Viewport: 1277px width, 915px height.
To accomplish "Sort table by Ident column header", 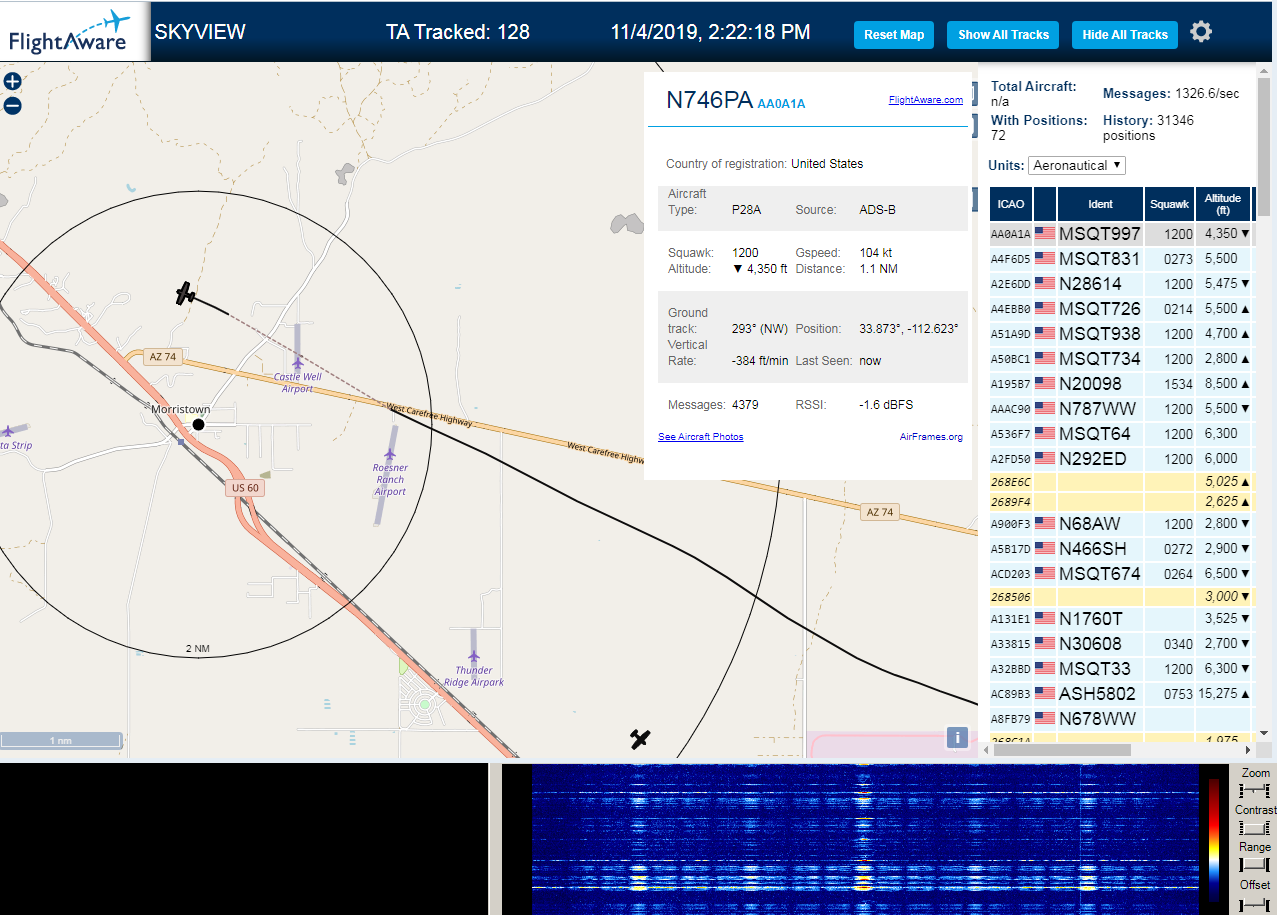I will [1100, 204].
